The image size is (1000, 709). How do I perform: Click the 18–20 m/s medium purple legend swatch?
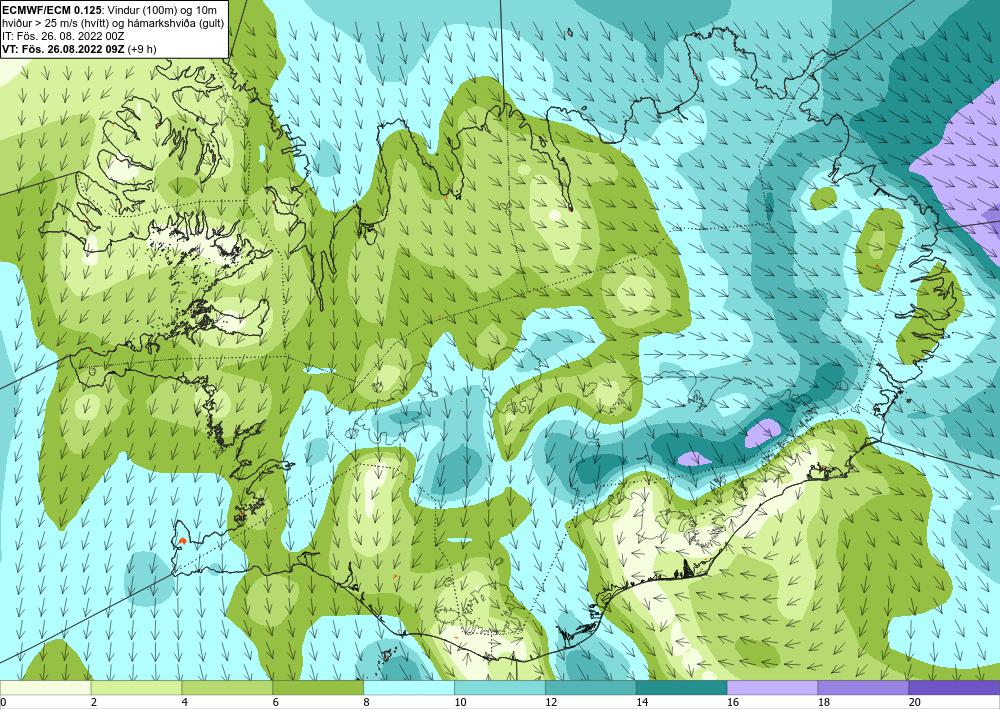(864, 688)
